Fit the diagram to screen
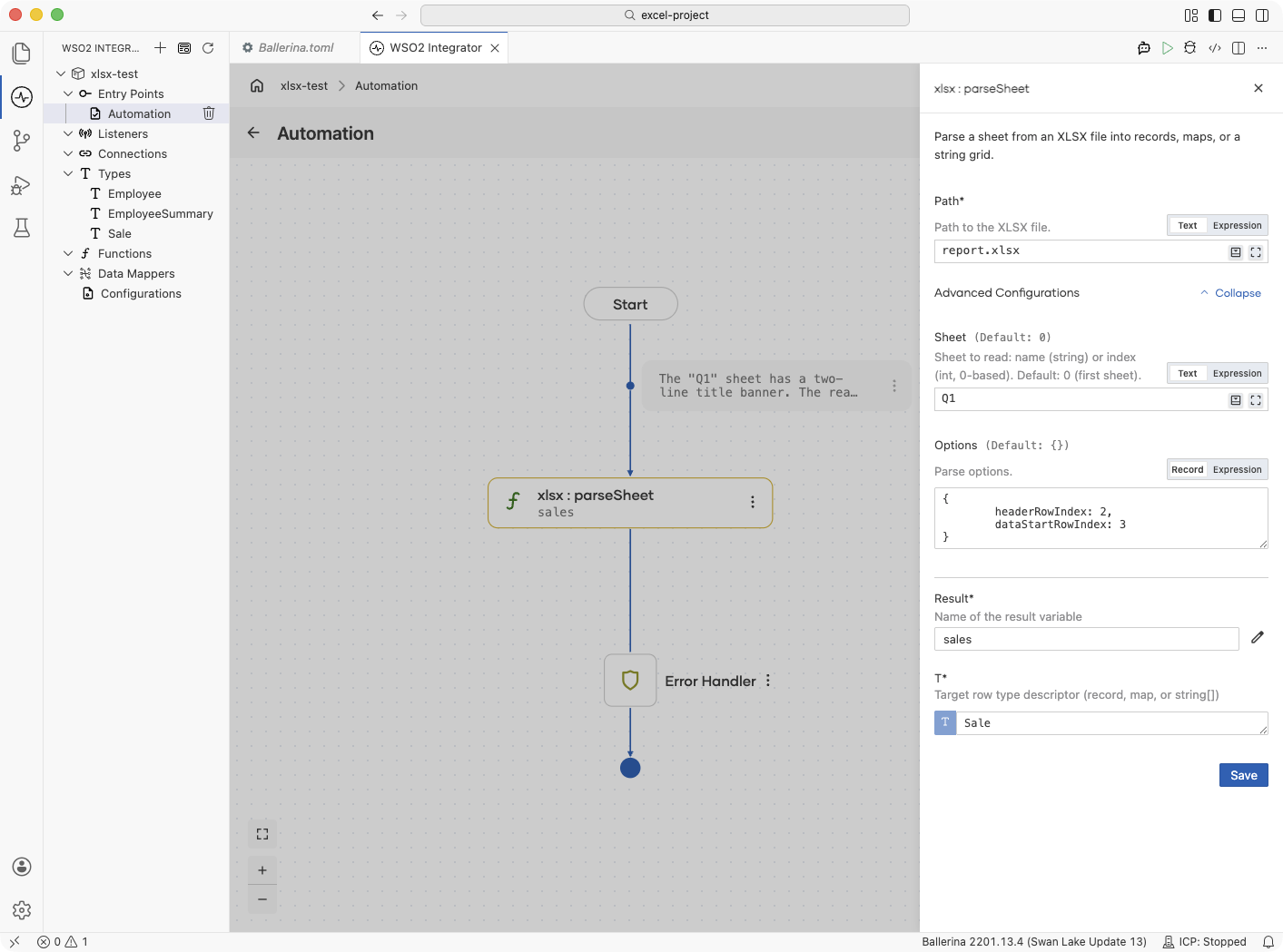The height and width of the screenshot is (952, 1283). click(x=262, y=834)
